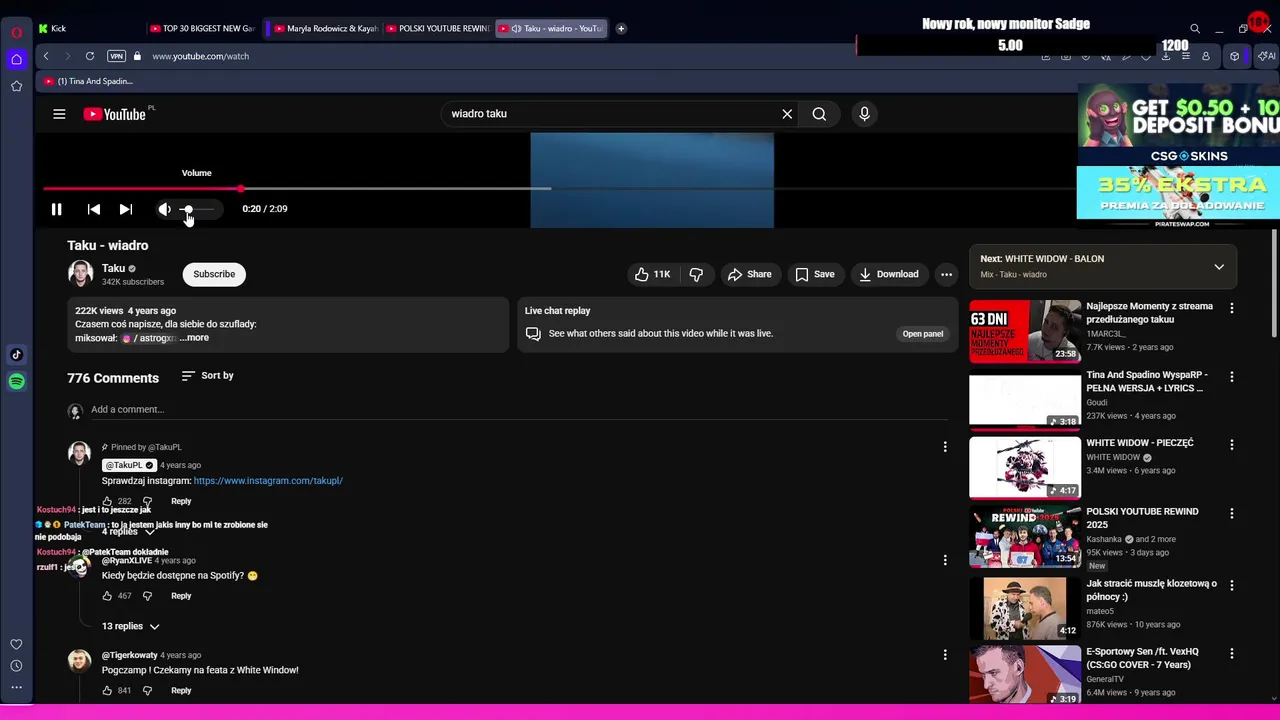The image size is (1280, 720).
Task: Open the YouTube guide hamburger menu
Action: 59,114
